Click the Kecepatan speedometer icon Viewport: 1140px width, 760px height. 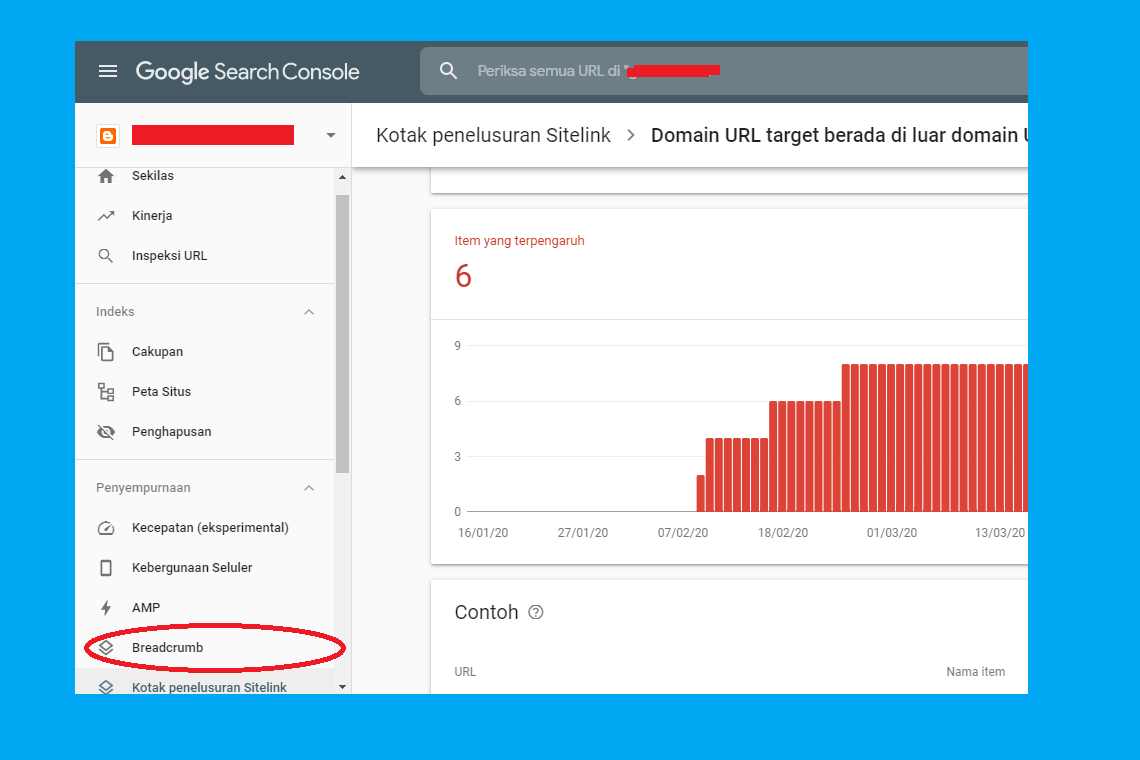[106, 528]
